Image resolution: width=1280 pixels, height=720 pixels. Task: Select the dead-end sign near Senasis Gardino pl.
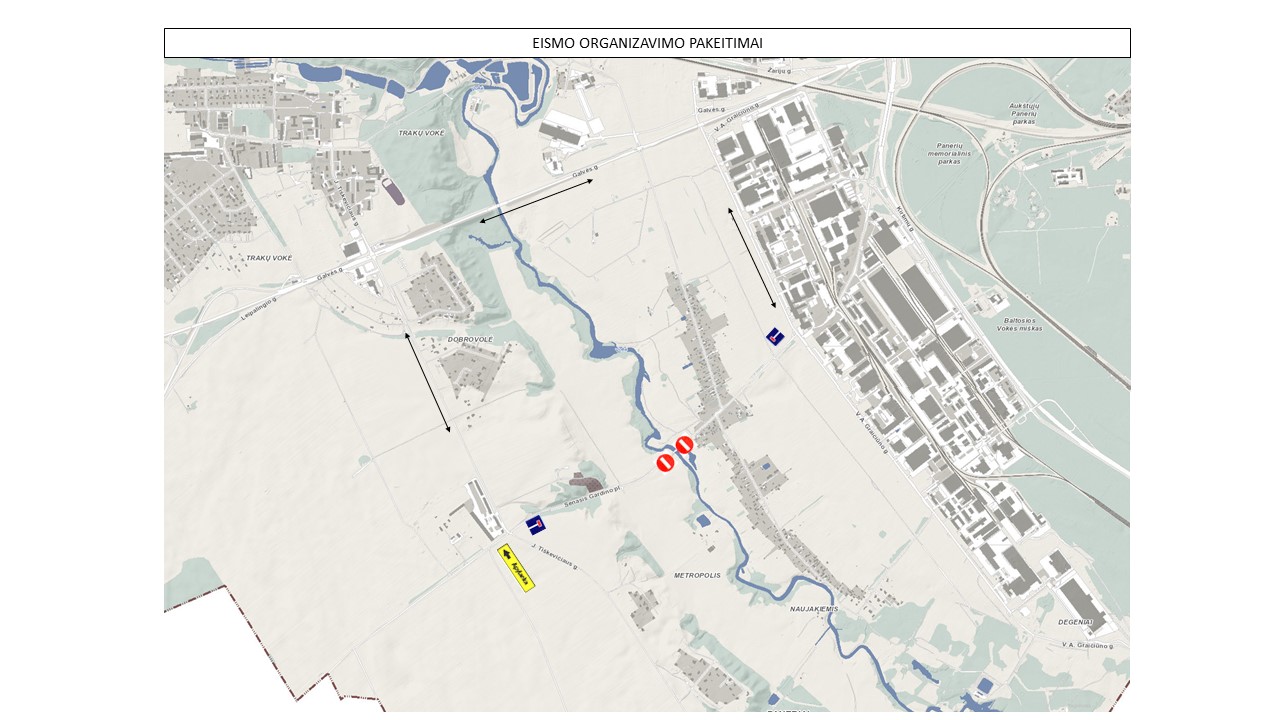pyautogui.click(x=536, y=525)
